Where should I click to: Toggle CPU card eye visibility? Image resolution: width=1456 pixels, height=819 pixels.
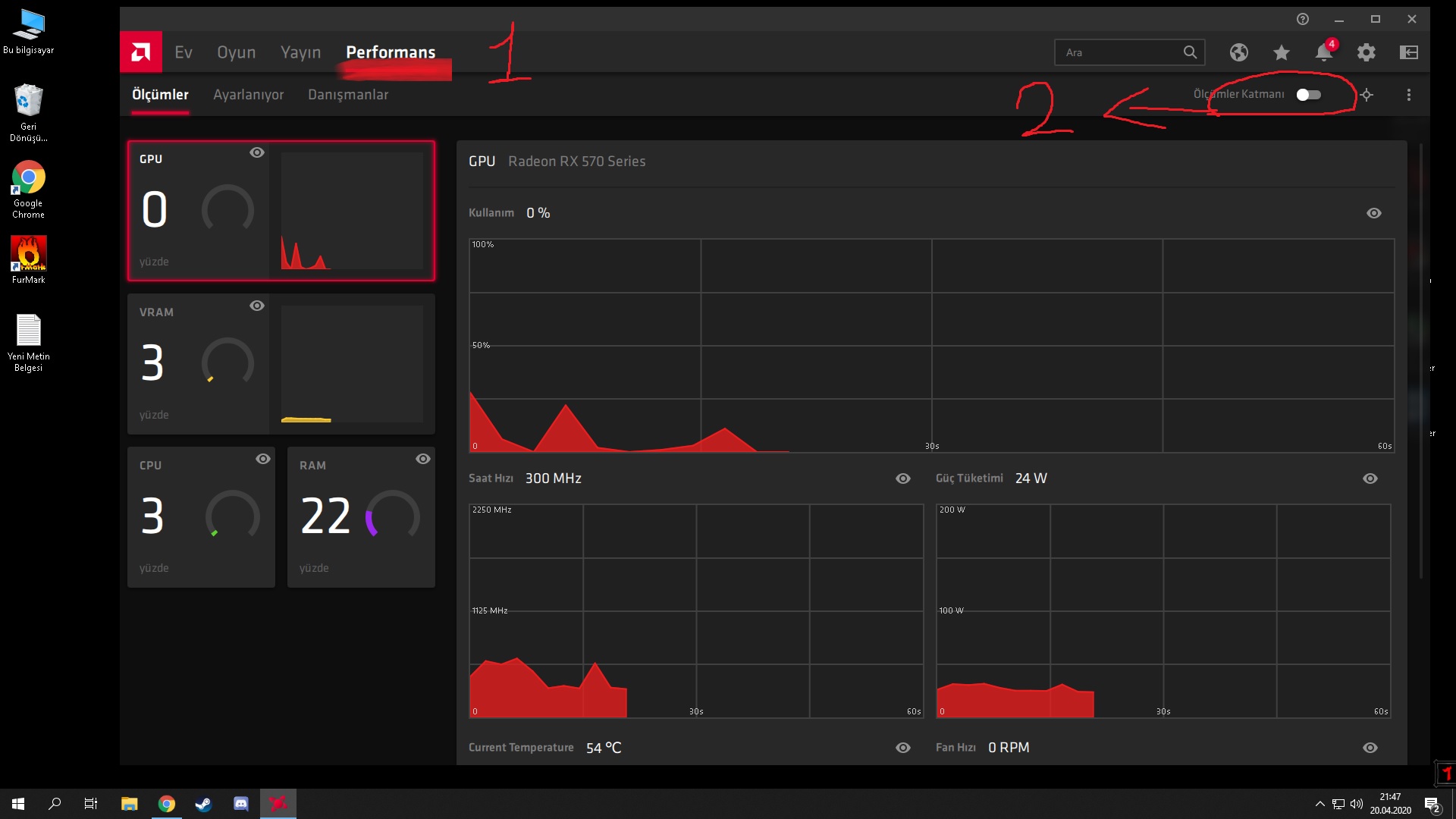pyautogui.click(x=263, y=459)
